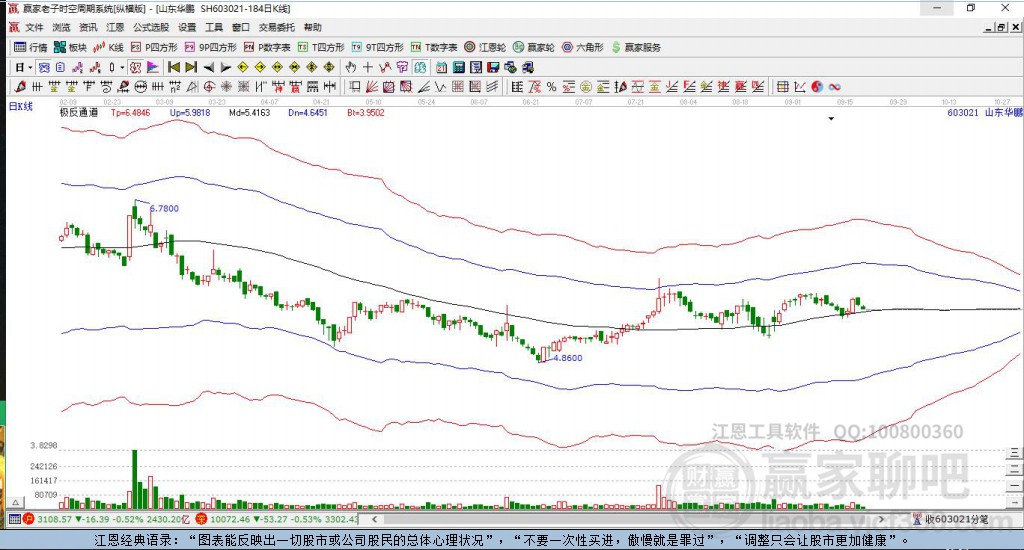The image size is (1024, 550).
Task: Click the 收603021分笔 status entry
Action: coord(951,519)
